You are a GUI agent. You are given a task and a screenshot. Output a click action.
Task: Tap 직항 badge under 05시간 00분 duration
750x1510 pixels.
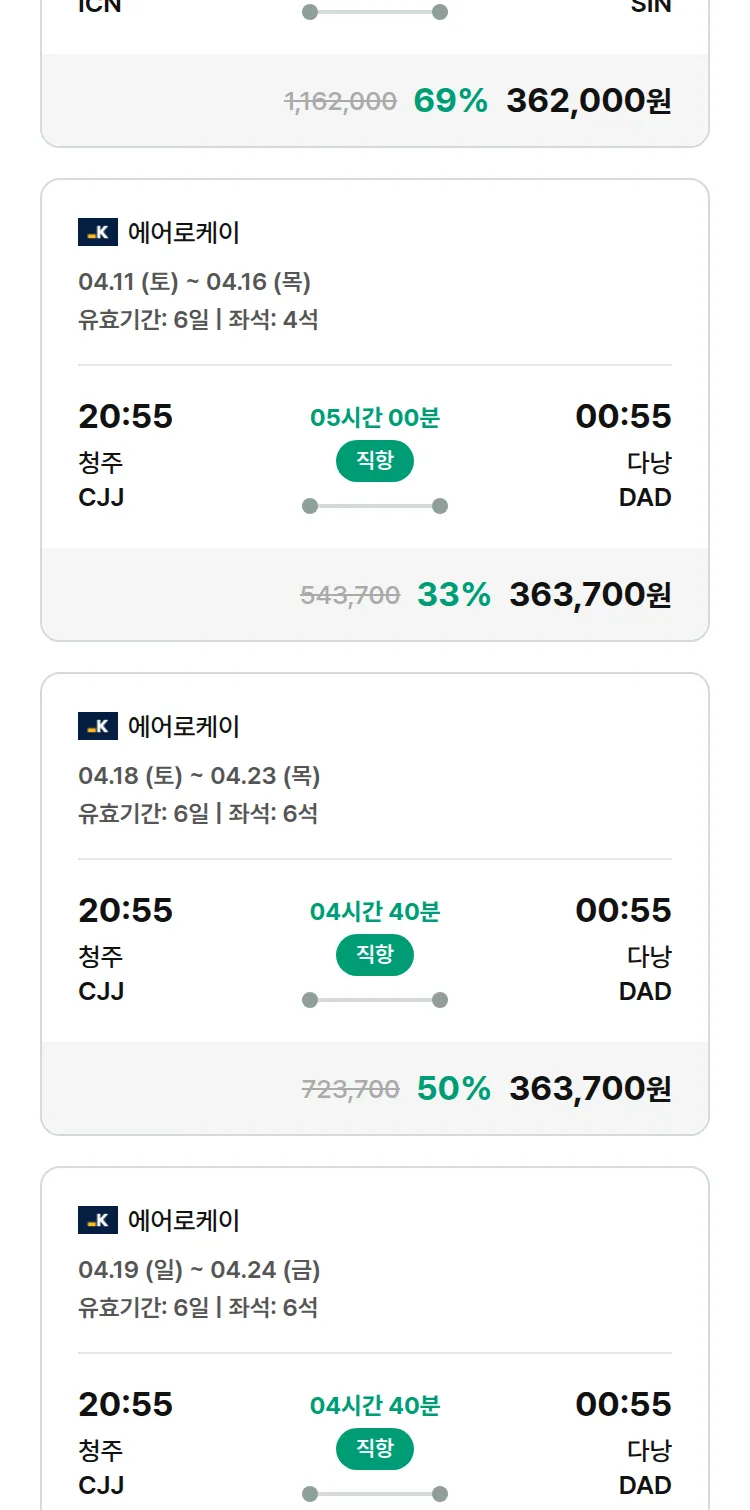click(374, 461)
